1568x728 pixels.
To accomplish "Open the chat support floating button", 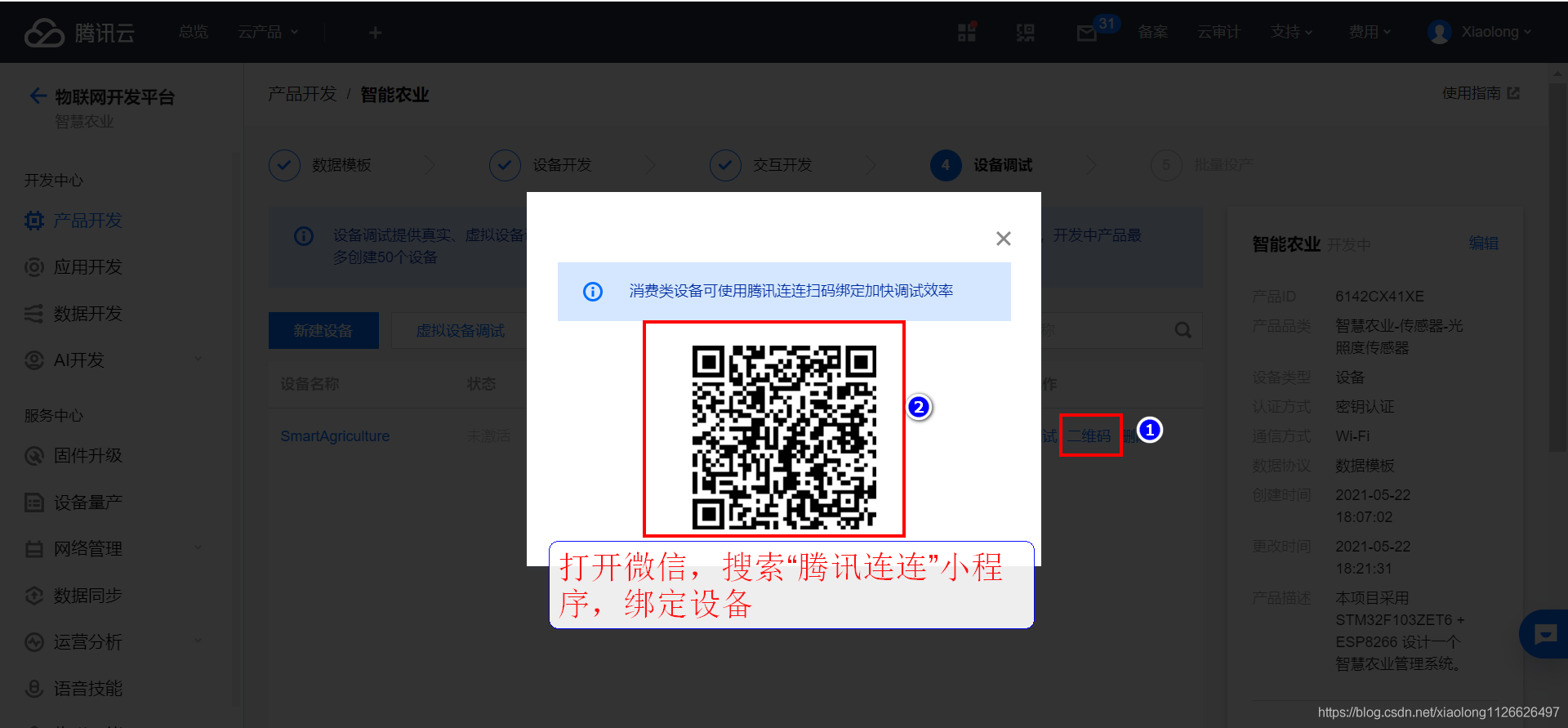I will [1545, 634].
